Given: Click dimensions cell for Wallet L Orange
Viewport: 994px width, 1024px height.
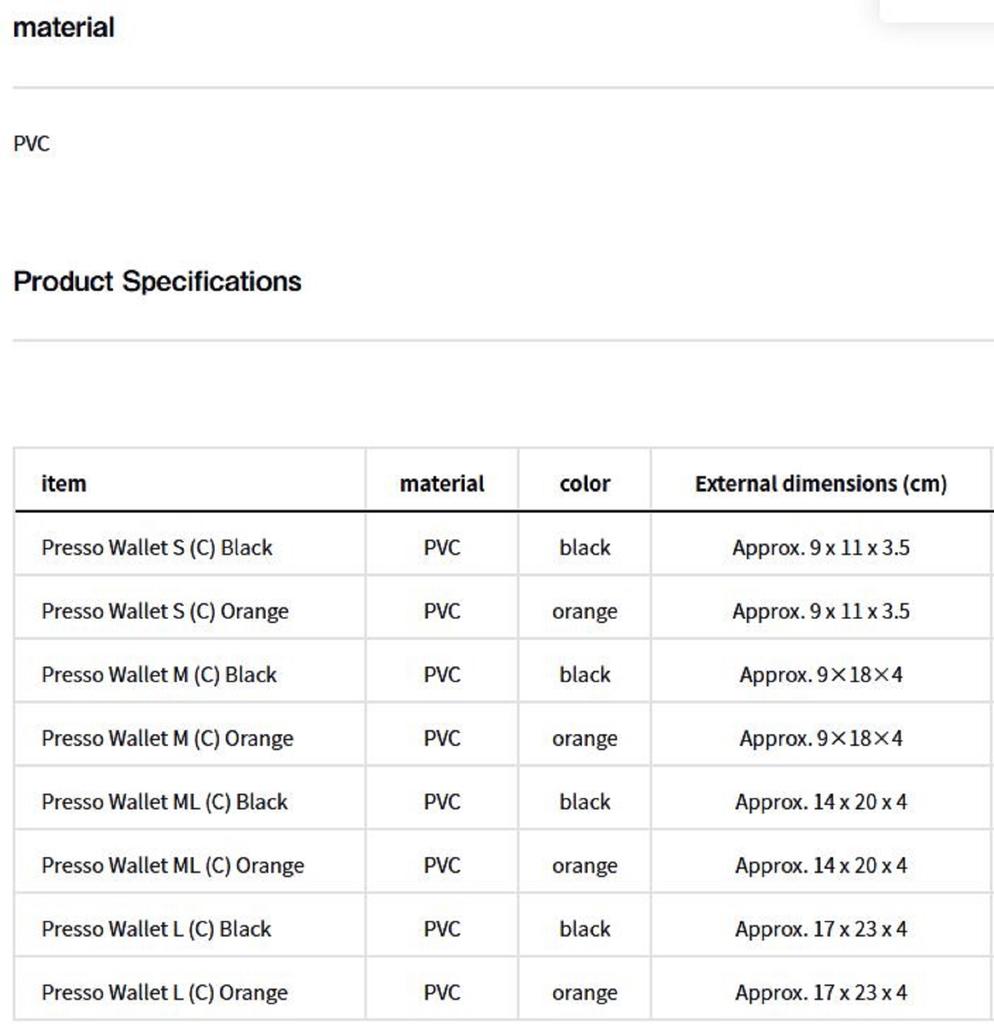Looking at the screenshot, I should point(821,993).
